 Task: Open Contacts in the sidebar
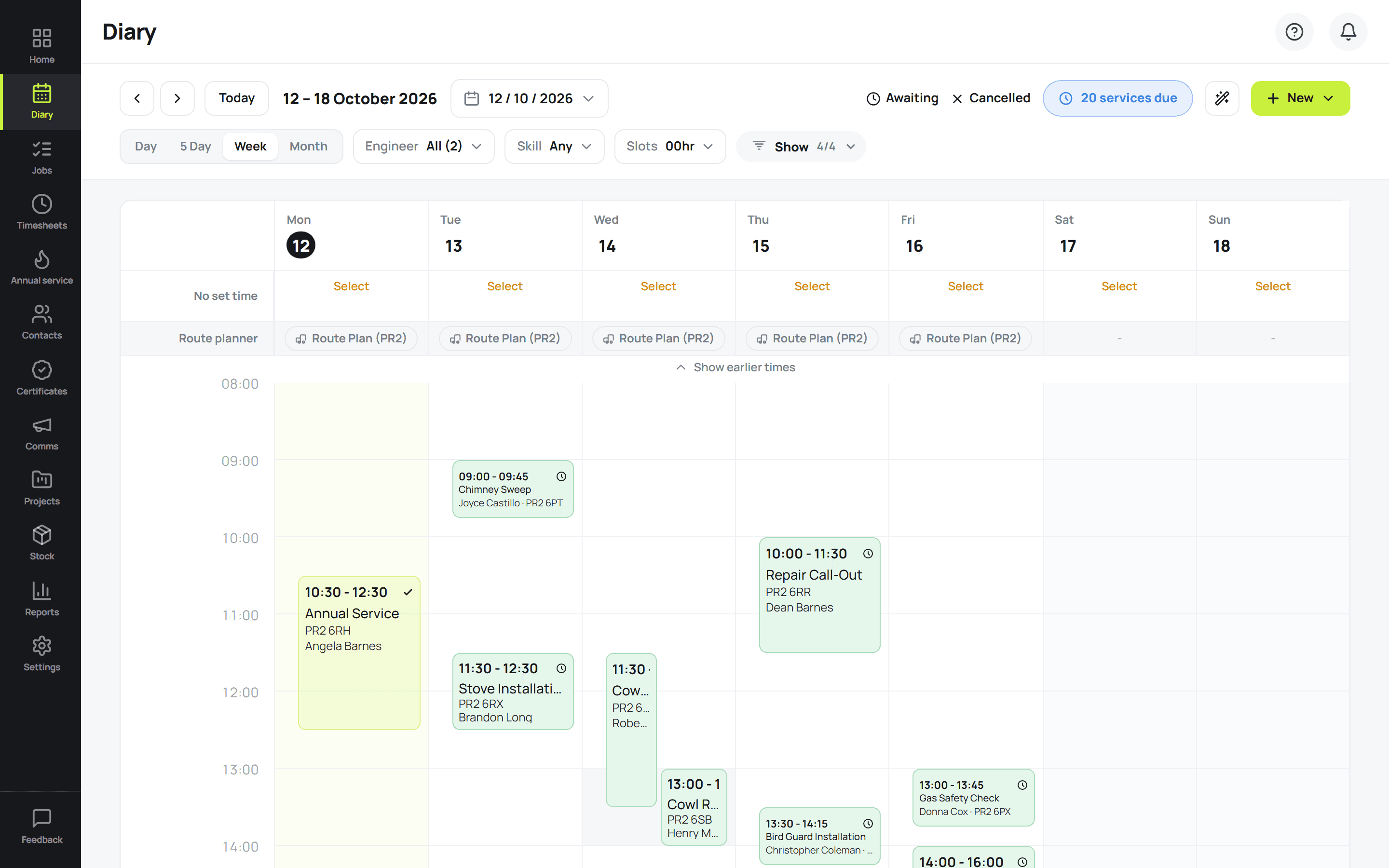[x=41, y=323]
